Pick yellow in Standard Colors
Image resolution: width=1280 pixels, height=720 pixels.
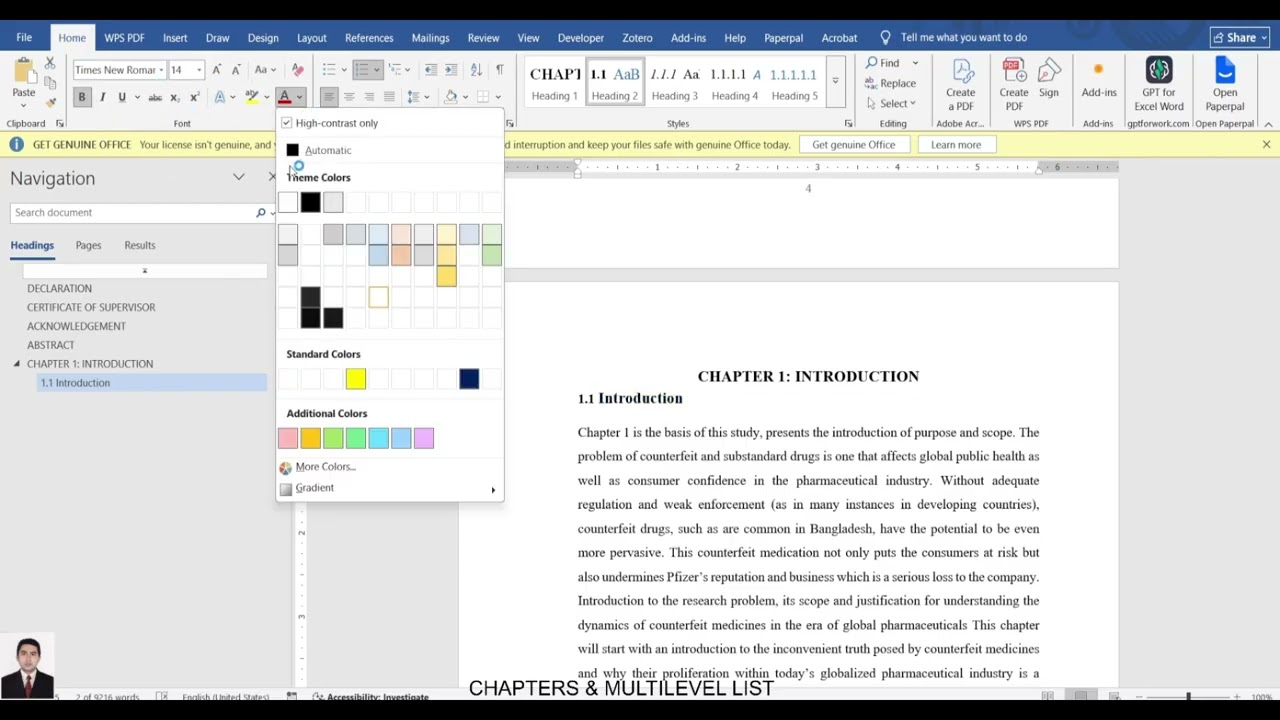click(356, 379)
